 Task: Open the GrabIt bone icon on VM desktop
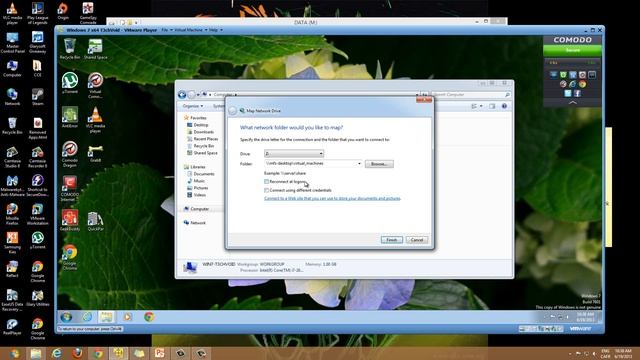pos(95,153)
